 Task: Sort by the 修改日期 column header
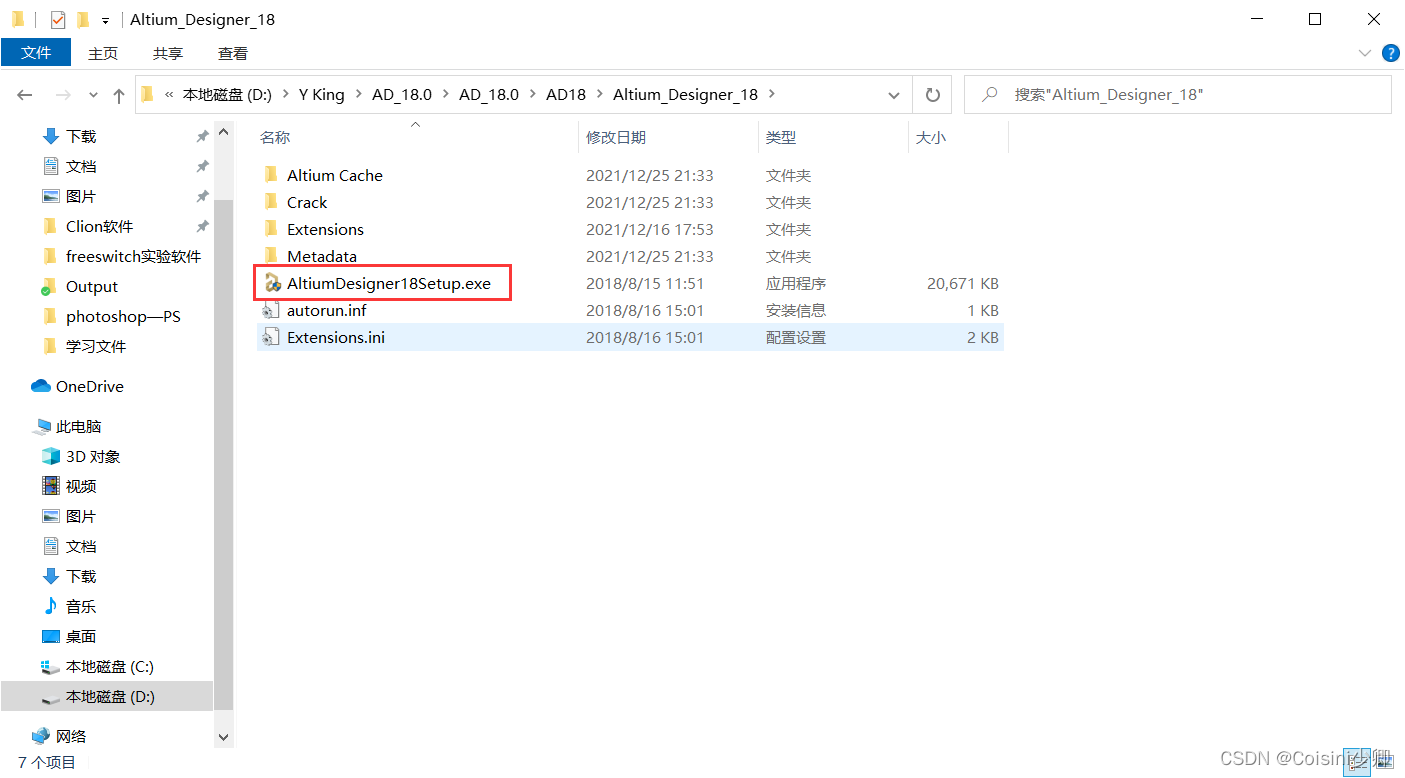(x=668, y=137)
